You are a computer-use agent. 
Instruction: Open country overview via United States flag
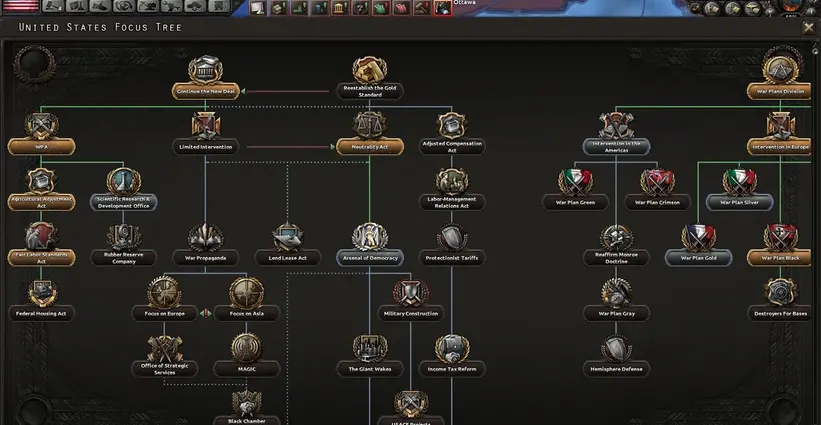pos(20,6)
